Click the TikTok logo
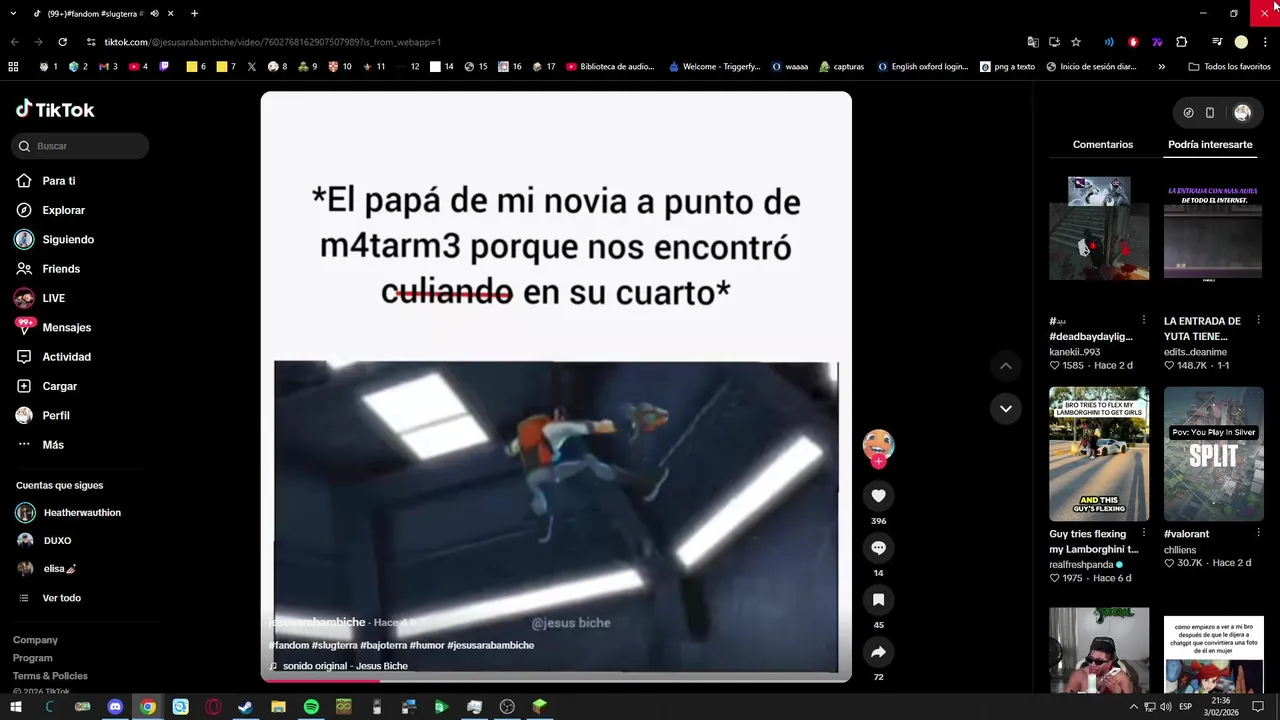 tap(55, 109)
